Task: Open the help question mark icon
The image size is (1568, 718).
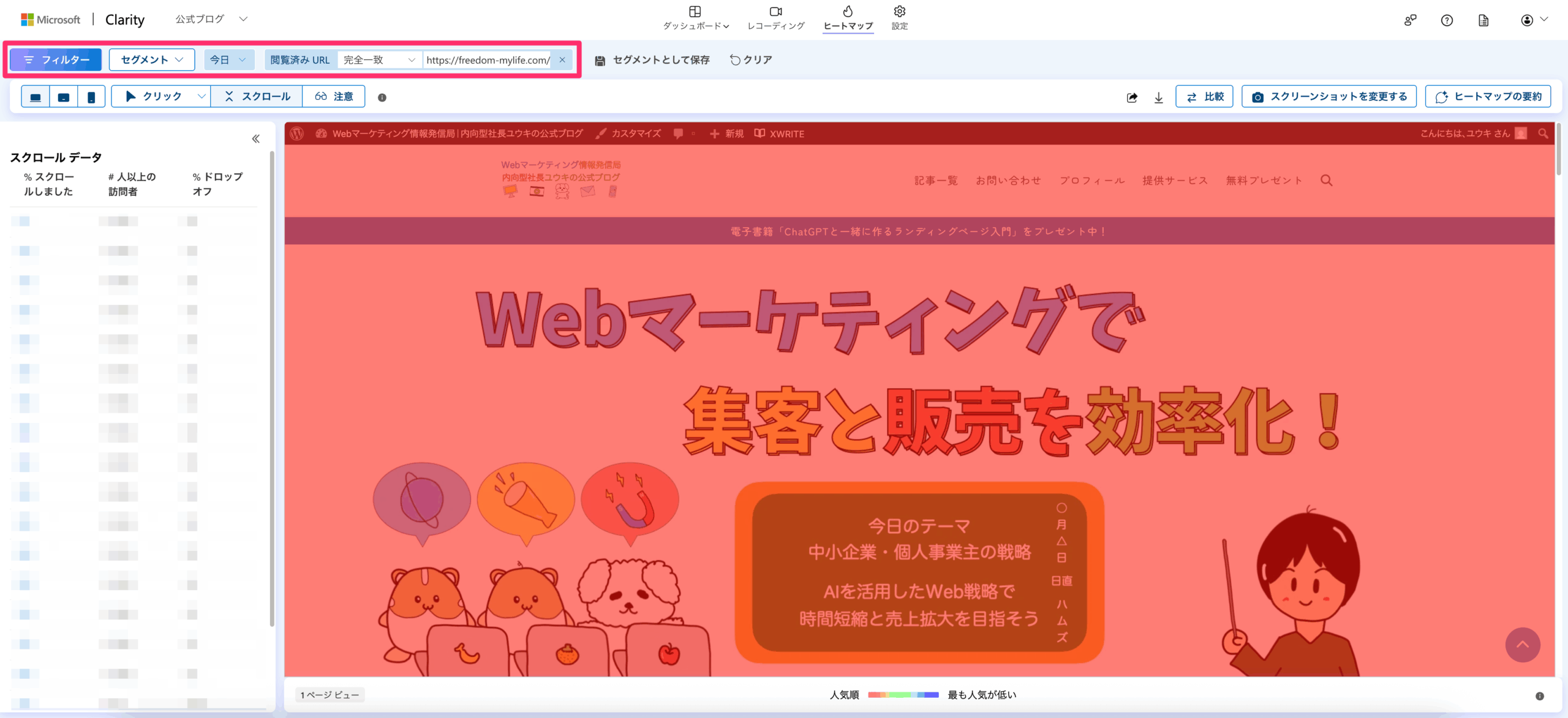Action: pos(1447,20)
